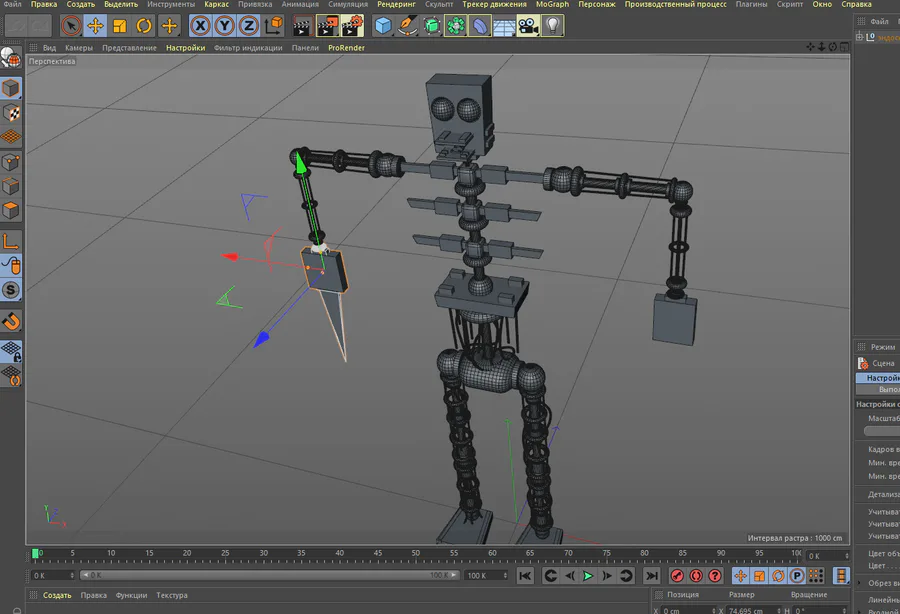This screenshot has width=900, height=614.
Task: Activate the Scale tool in top toolbar
Action: tap(119, 26)
